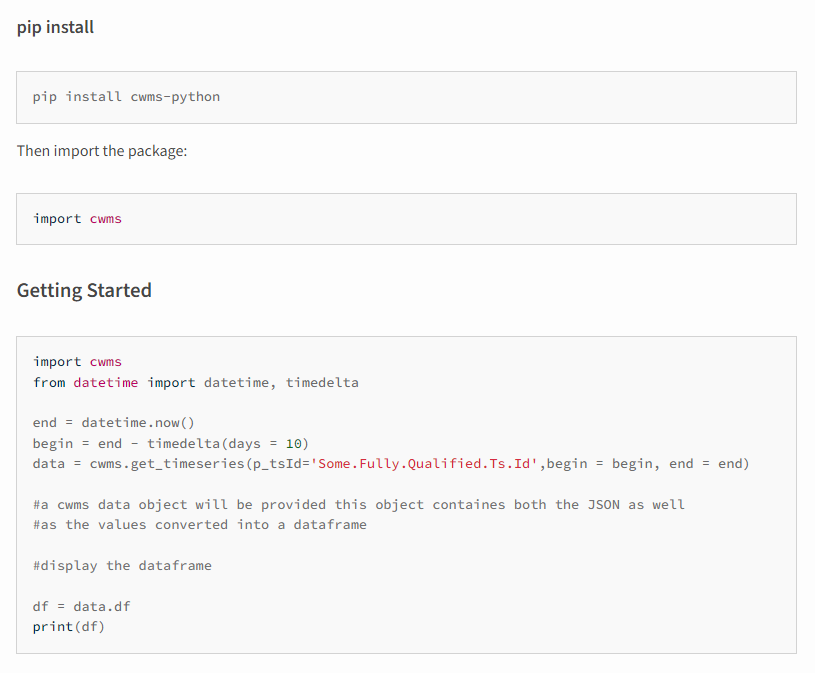Click 'end = end)' argument in code
This screenshot has width=815, height=673.
[709, 464]
